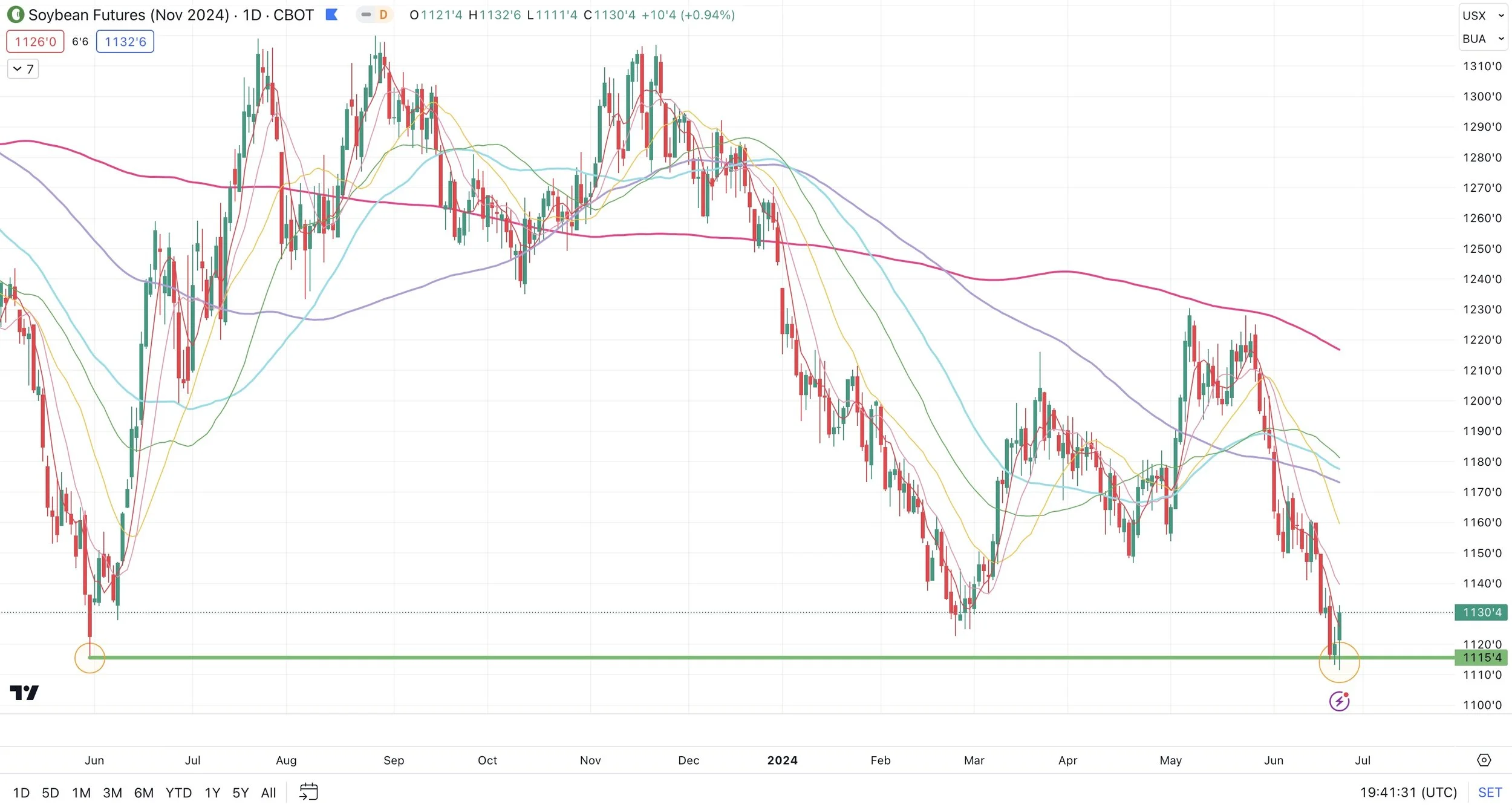Open the go-to-date calendar icon
1512x810 pixels.
[308, 792]
